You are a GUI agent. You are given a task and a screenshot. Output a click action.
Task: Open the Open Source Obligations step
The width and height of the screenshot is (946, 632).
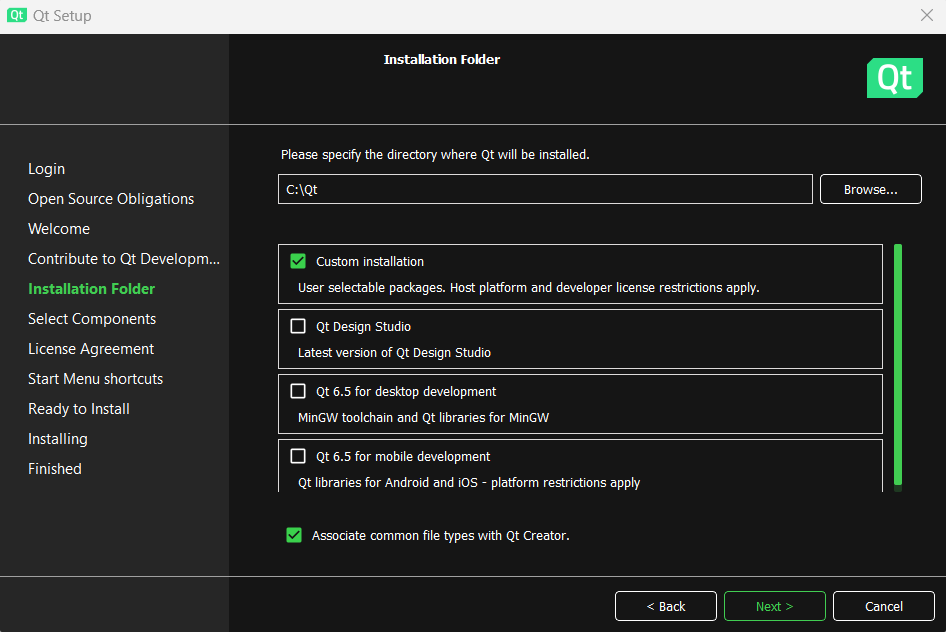coord(111,199)
